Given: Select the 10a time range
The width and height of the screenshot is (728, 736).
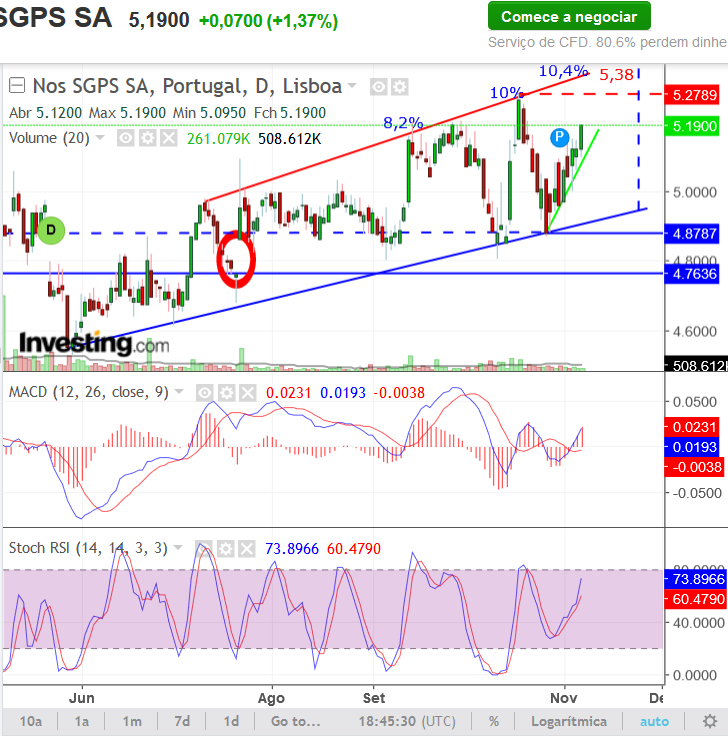Looking at the screenshot, I should tap(31, 721).
